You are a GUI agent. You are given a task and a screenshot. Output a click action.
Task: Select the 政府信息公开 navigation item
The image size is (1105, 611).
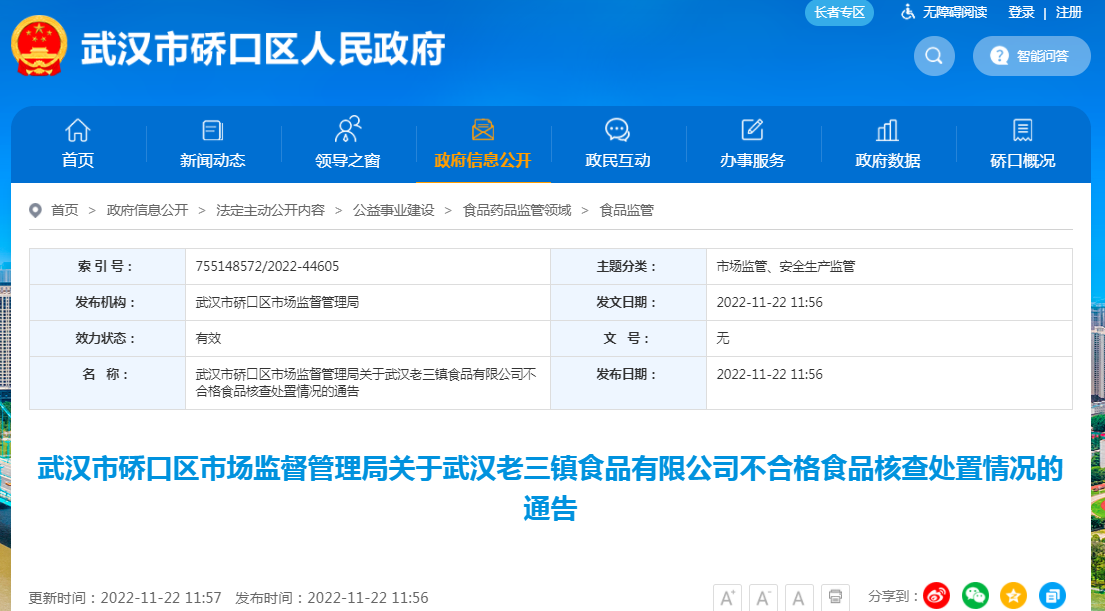[x=483, y=143]
